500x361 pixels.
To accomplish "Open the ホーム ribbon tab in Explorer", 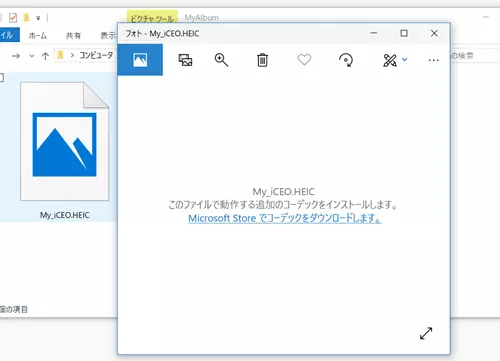I will [x=38, y=35].
